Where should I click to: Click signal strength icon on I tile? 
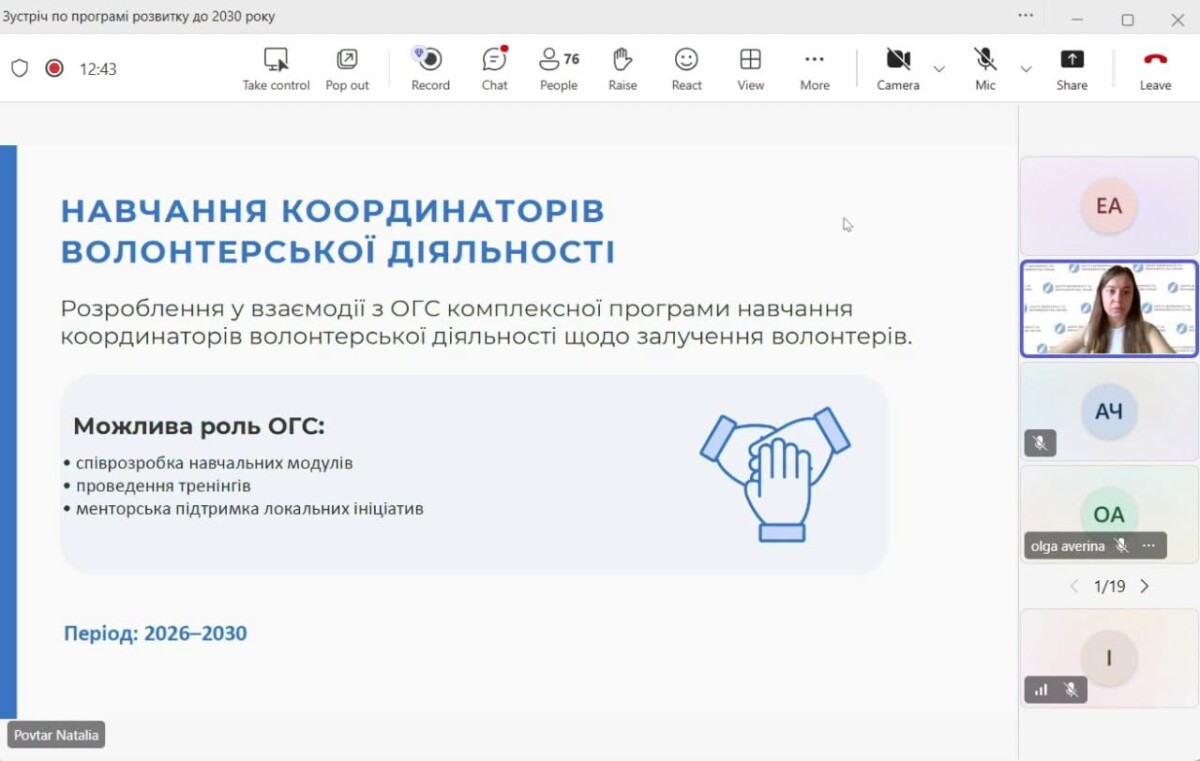pyautogui.click(x=1041, y=689)
